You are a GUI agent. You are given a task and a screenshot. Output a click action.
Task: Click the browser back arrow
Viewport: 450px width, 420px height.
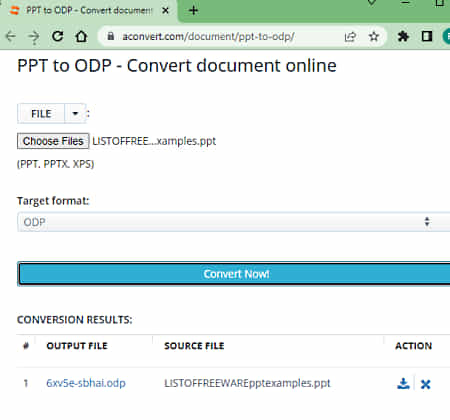(11, 36)
